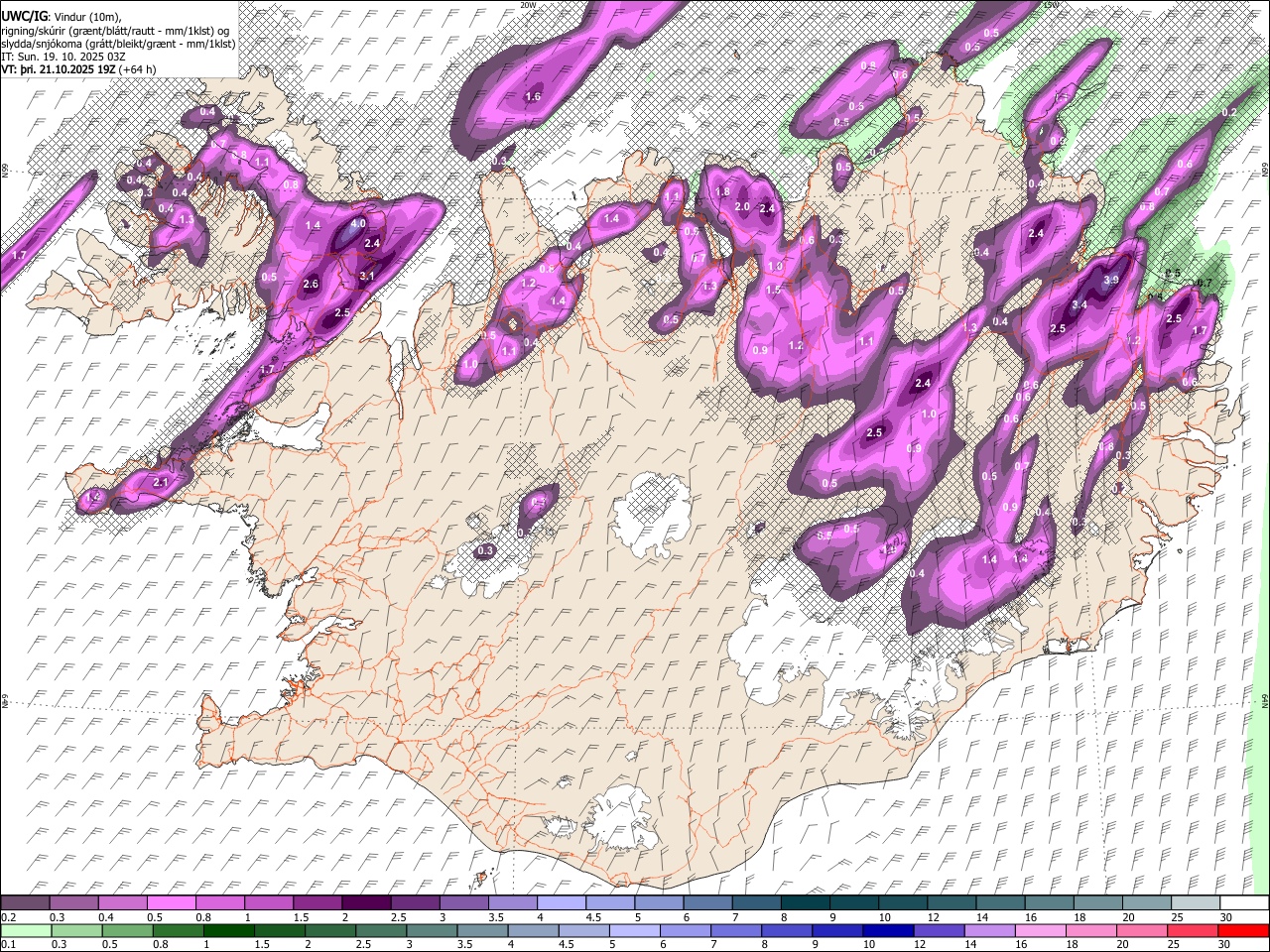Click the 2.0 snowfall value on the map

pos(742,206)
